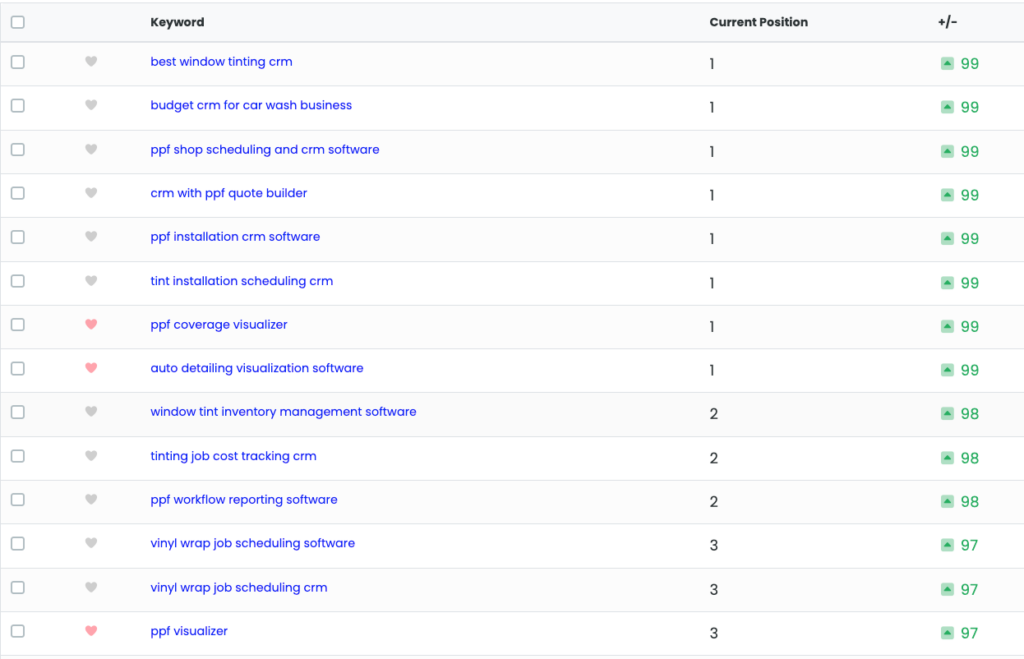
Task: Tick 'tint installation scheduling crm' row checkbox
Action: click(x=18, y=281)
